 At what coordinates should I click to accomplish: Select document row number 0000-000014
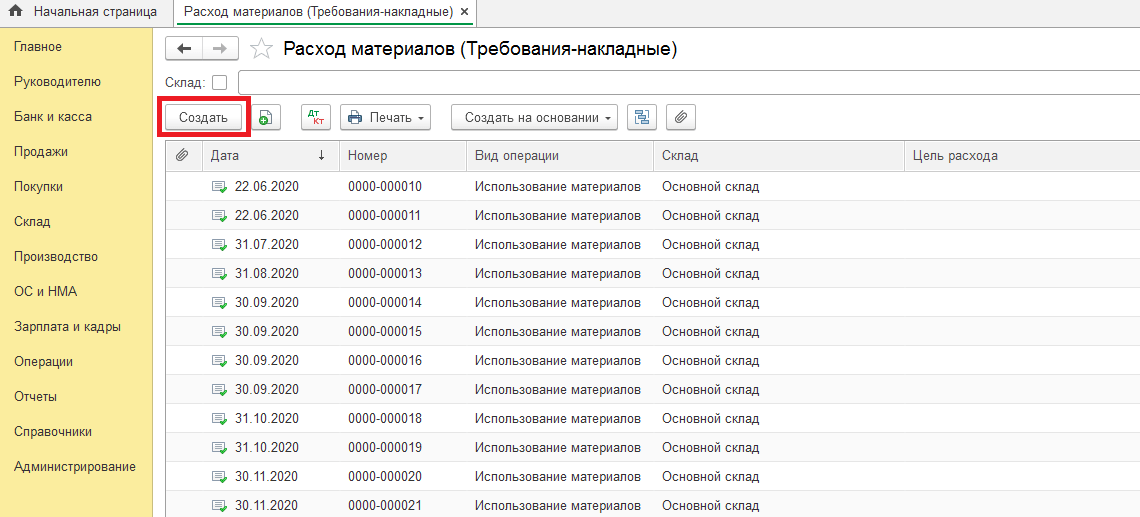385,302
